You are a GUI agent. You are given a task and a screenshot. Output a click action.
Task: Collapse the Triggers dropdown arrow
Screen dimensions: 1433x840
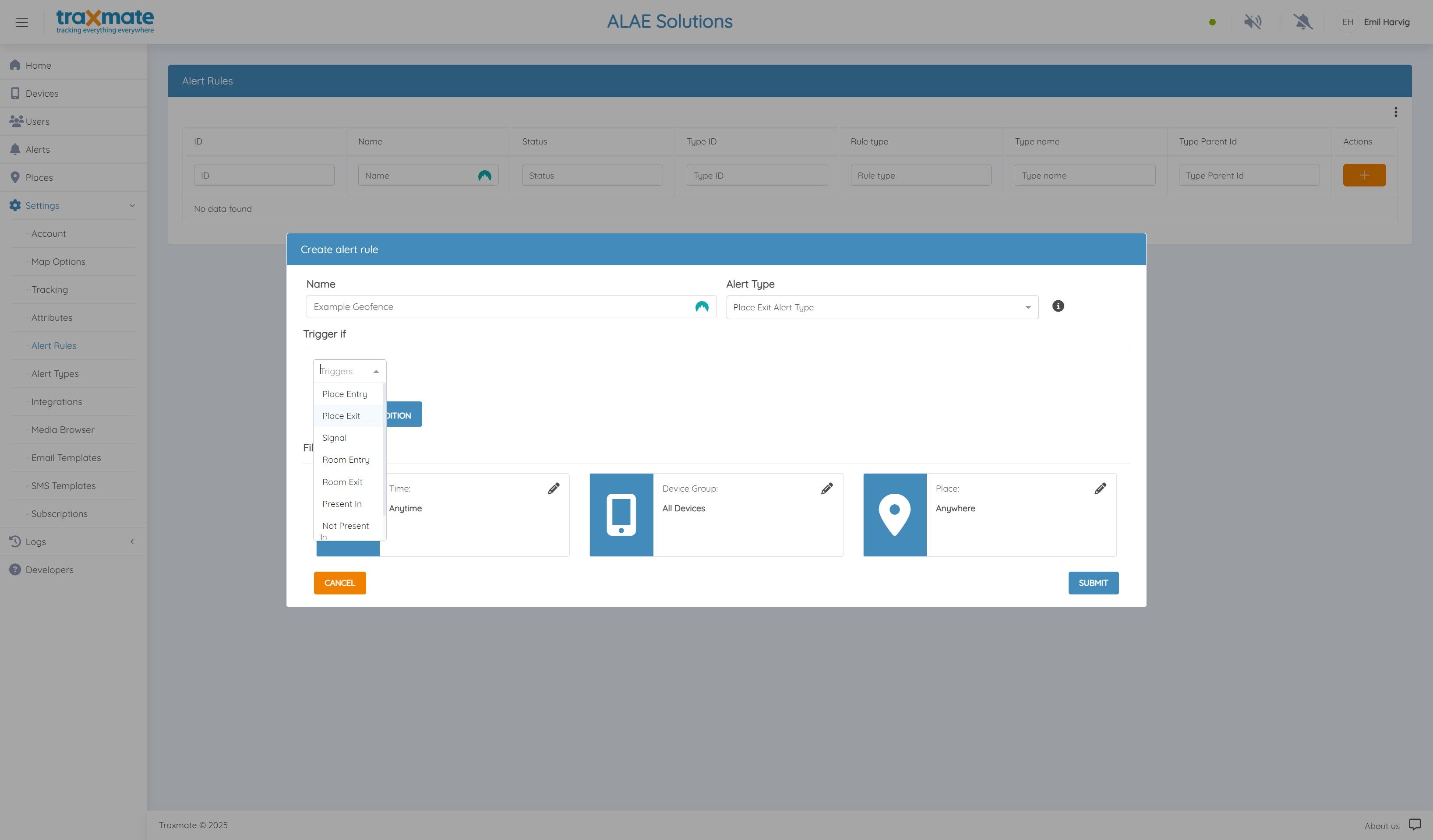tap(376, 372)
